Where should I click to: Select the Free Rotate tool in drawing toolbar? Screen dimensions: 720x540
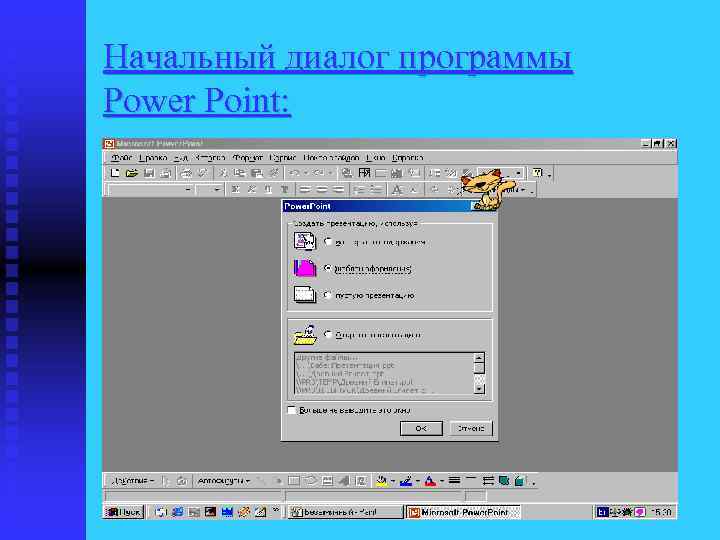click(181, 481)
